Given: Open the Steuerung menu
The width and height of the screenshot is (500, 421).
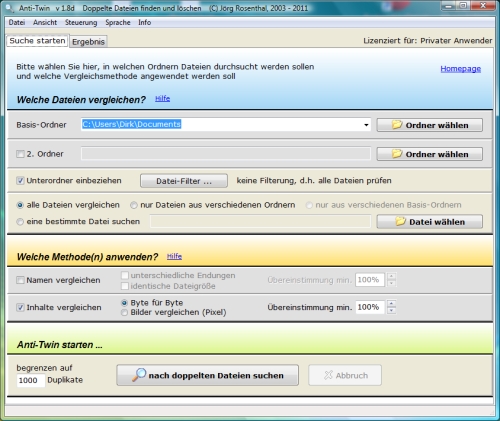Looking at the screenshot, I should point(81,22).
